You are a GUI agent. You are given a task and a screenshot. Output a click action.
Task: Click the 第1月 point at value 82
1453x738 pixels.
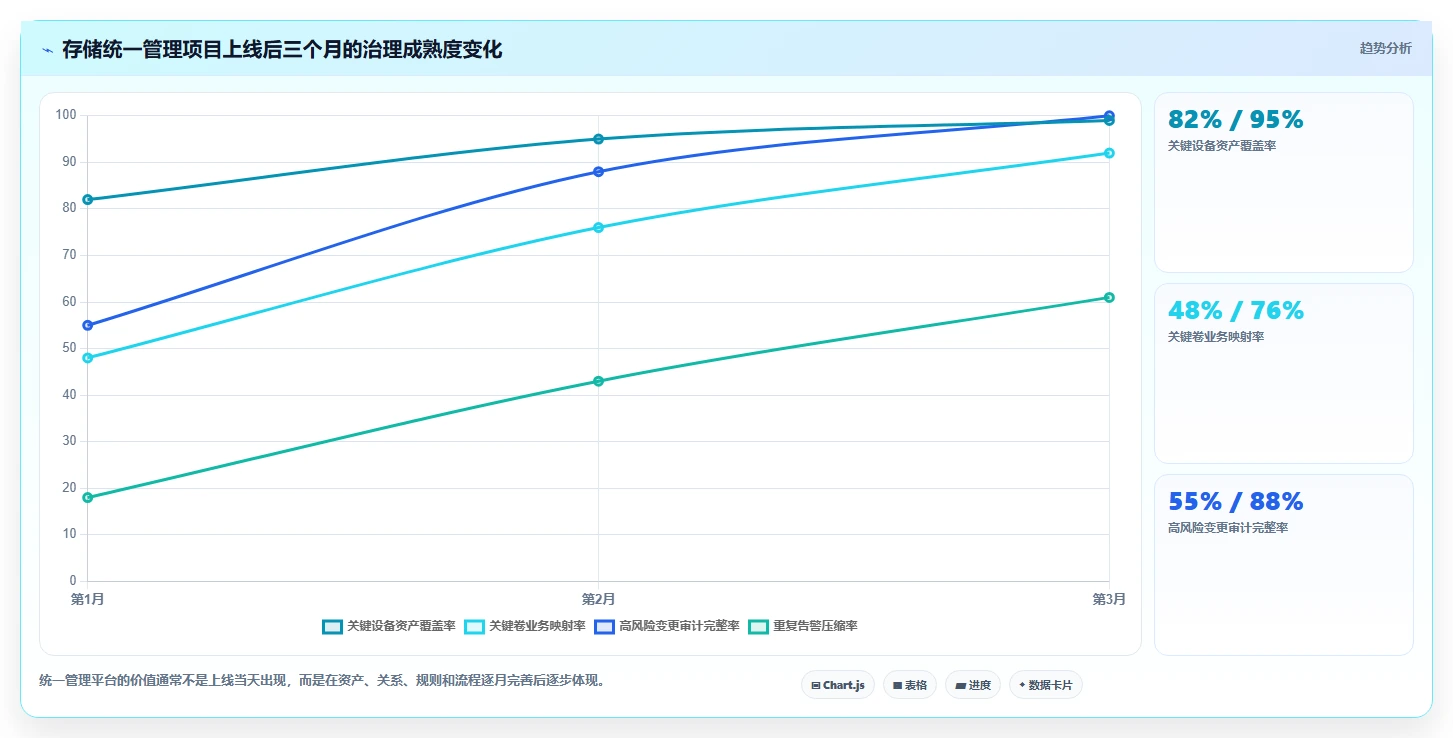88,199
